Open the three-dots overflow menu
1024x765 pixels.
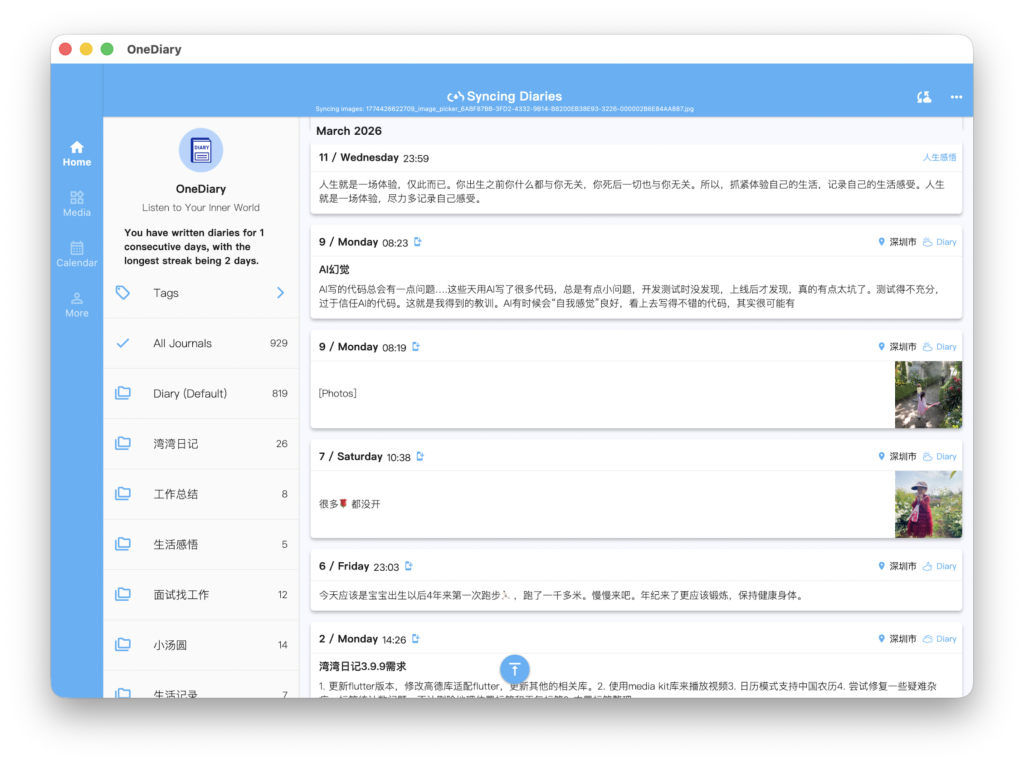click(956, 97)
